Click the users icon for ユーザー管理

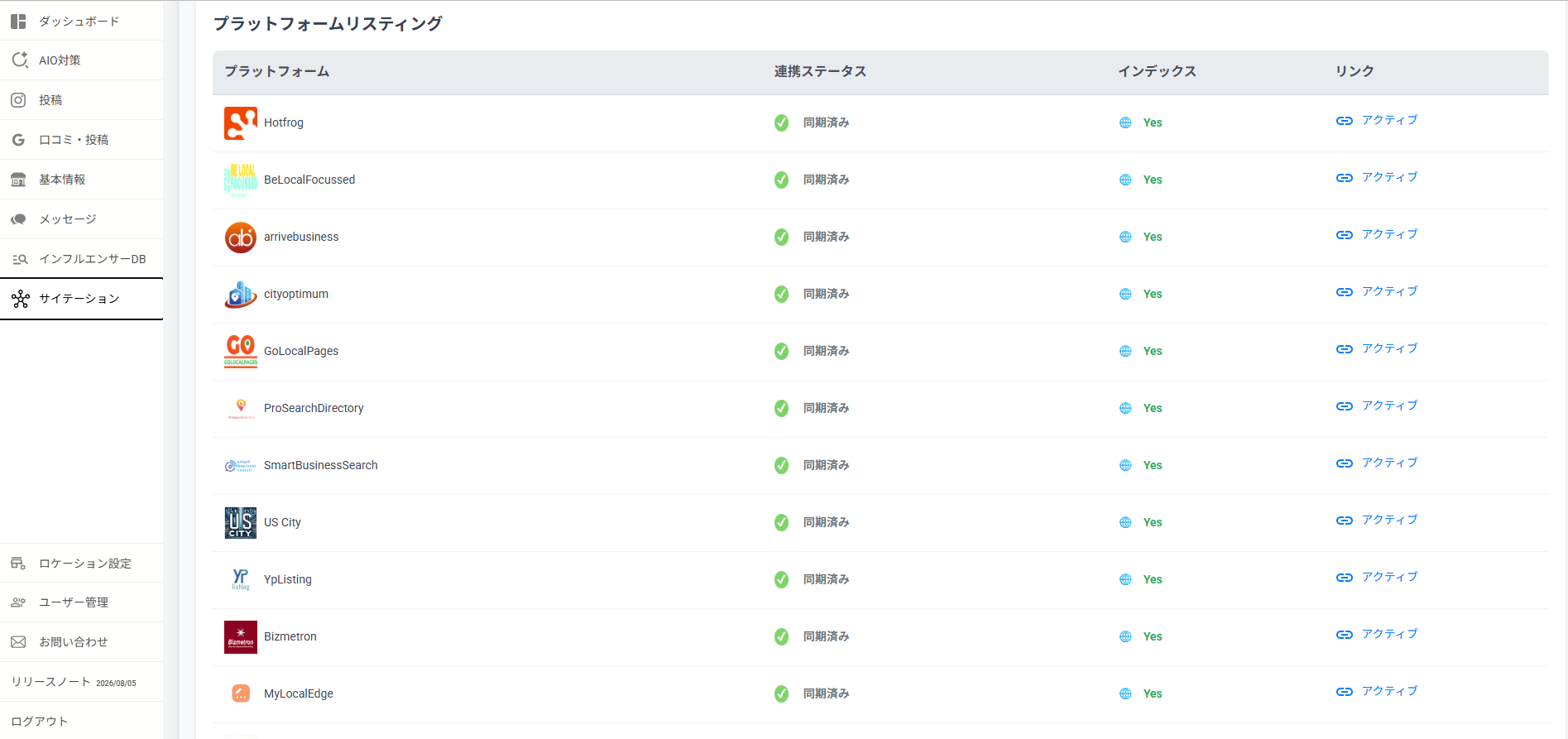tap(18, 602)
